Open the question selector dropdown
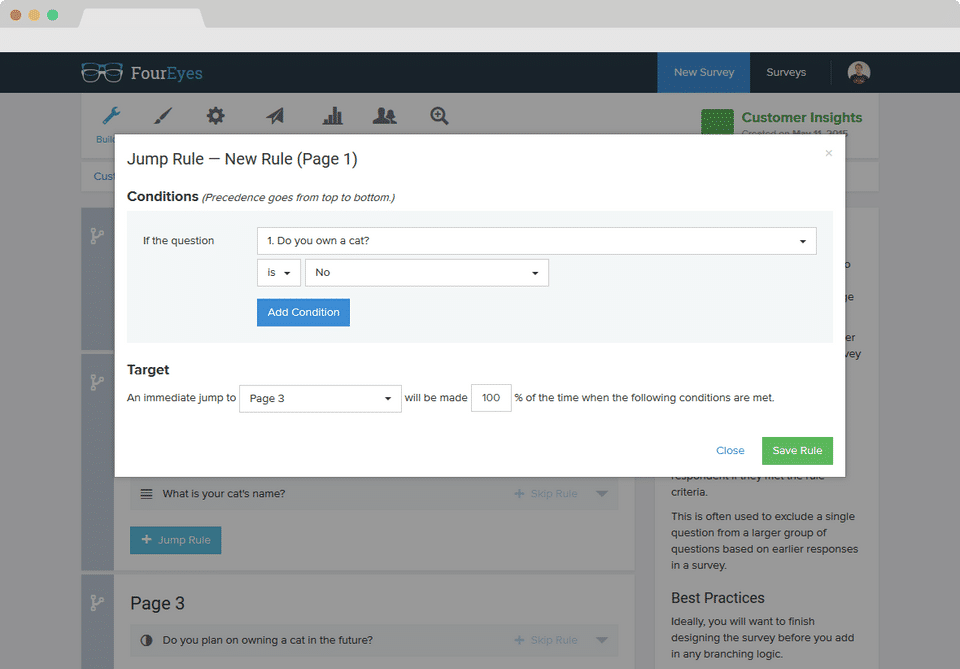Viewport: 960px width, 669px height. 536,241
